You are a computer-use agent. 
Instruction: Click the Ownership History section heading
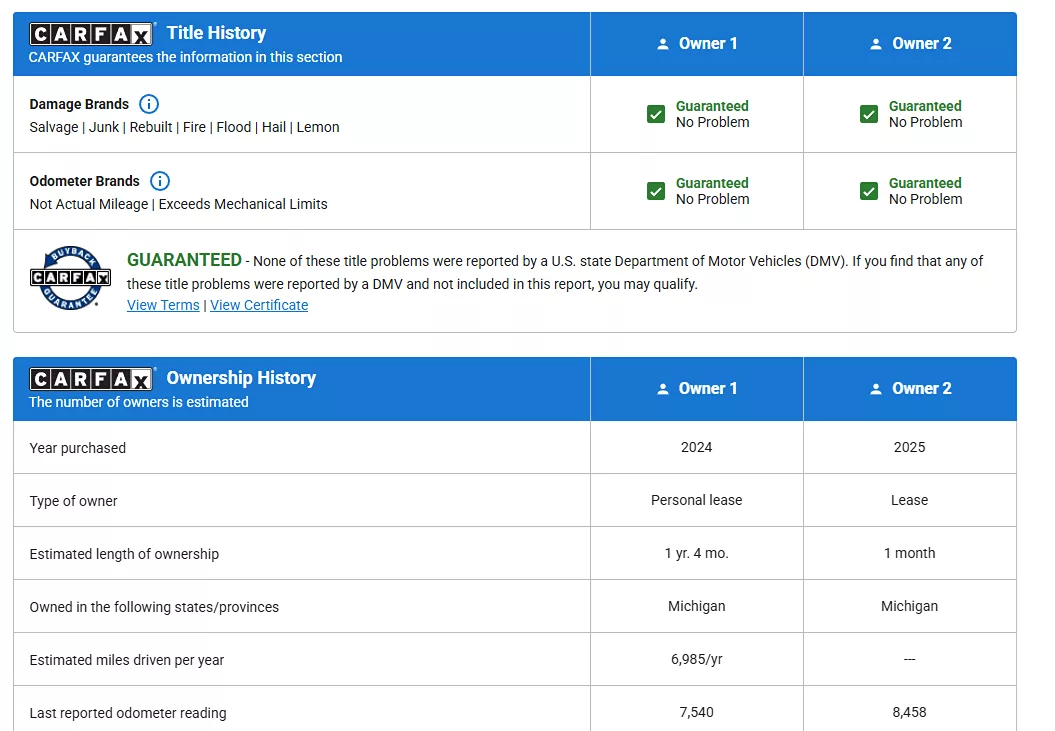241,378
